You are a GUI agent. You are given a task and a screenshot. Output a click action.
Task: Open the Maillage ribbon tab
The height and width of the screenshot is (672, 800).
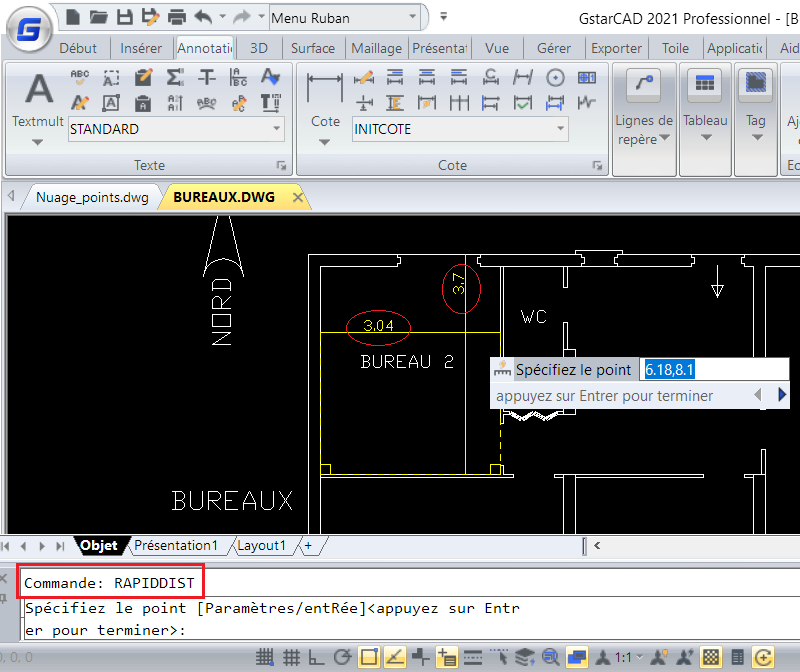click(x=377, y=48)
